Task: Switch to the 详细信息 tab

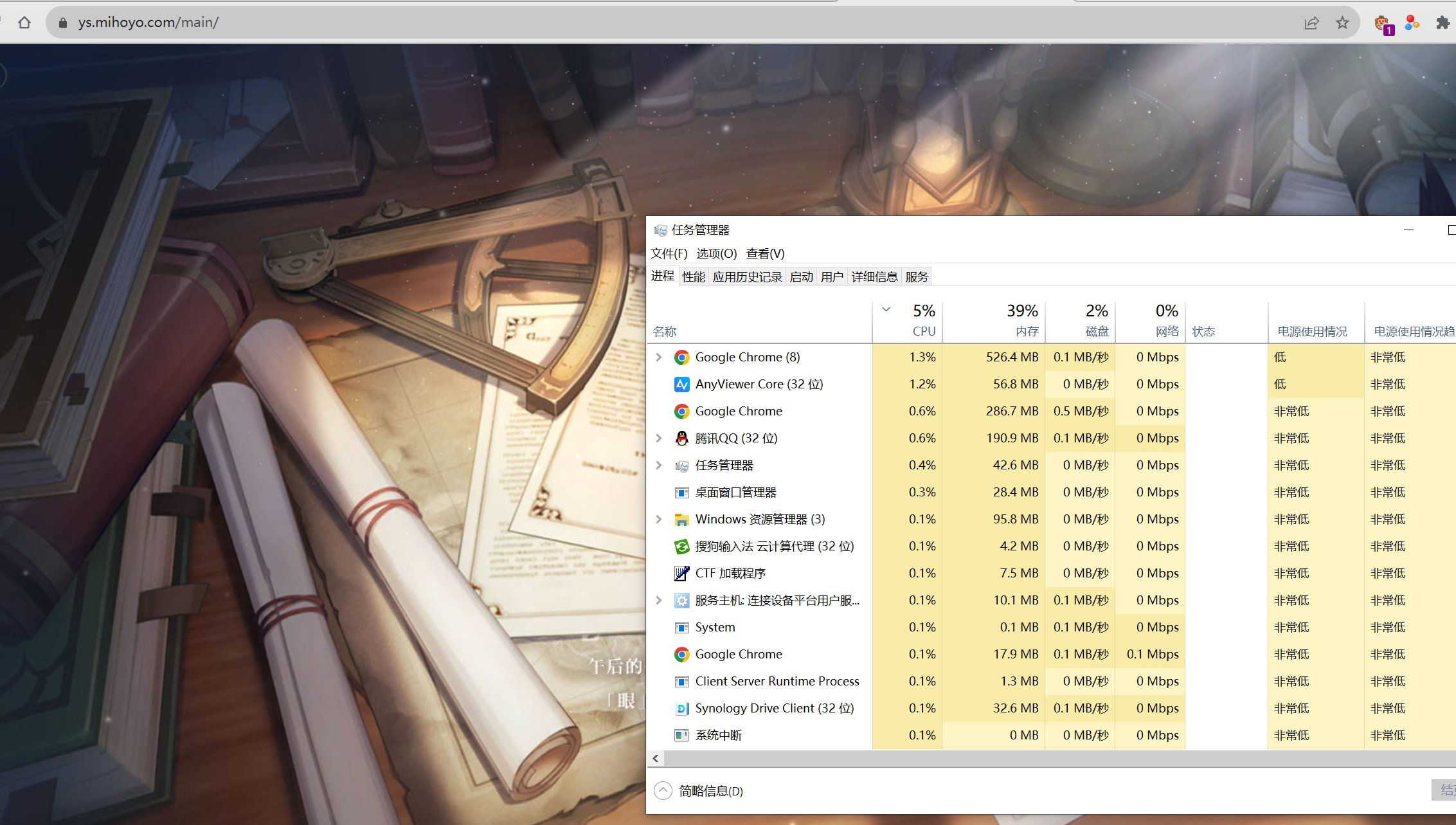Action: (x=874, y=277)
